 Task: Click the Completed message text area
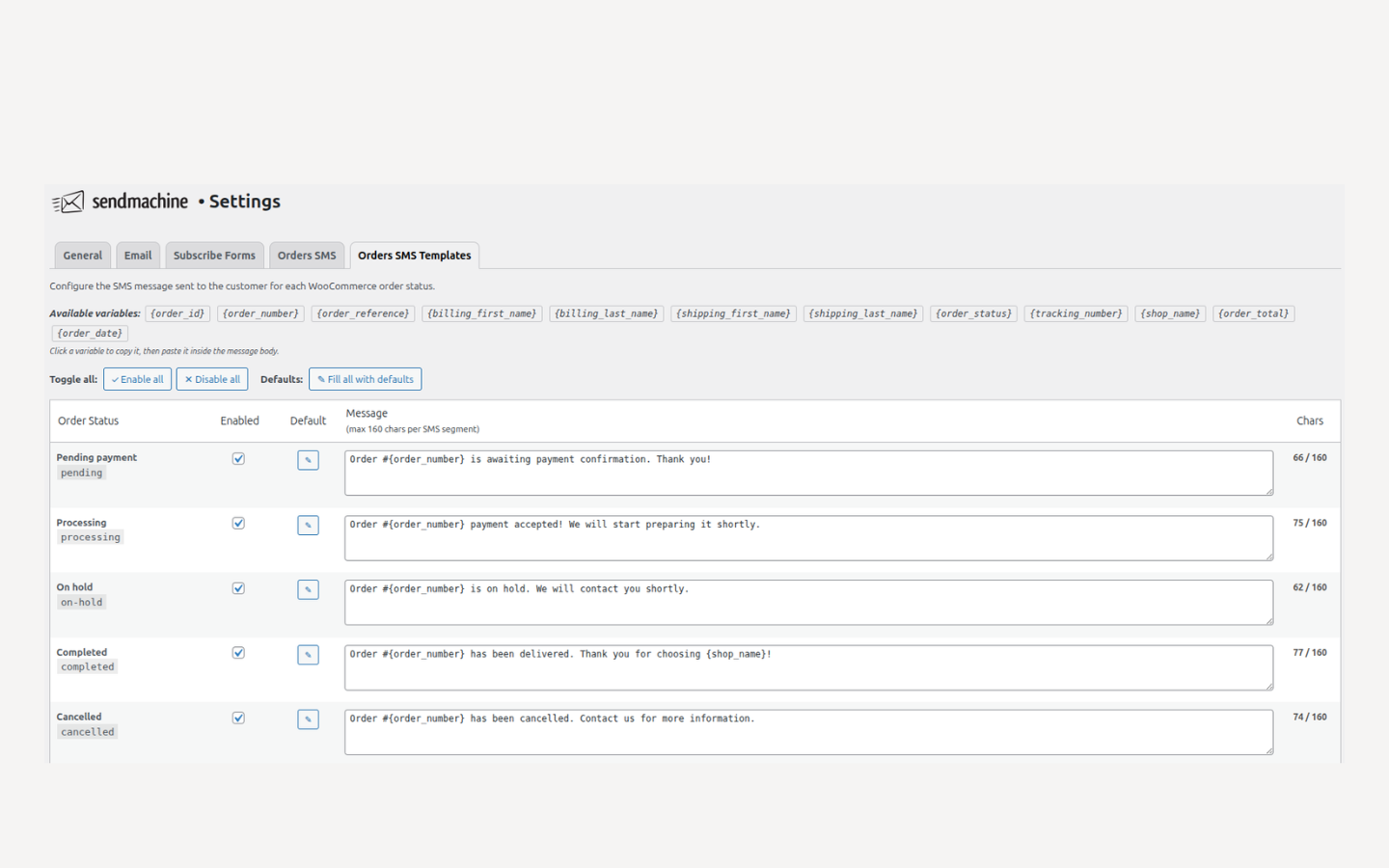point(808,667)
